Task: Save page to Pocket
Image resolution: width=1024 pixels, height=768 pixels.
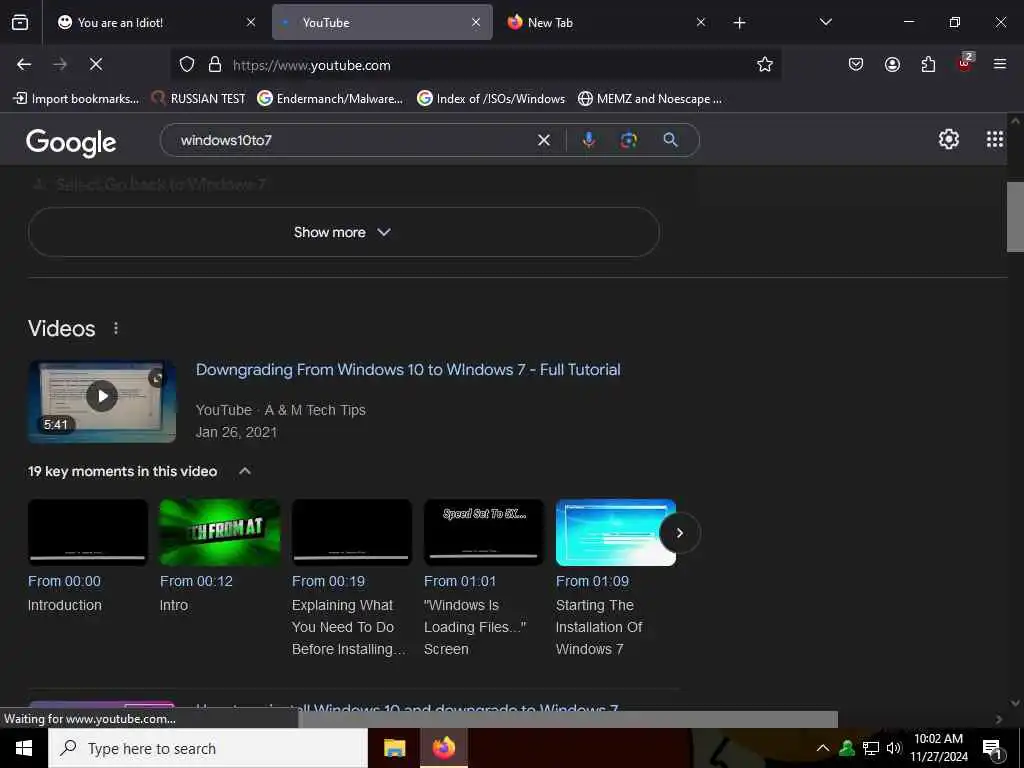Action: point(856,64)
